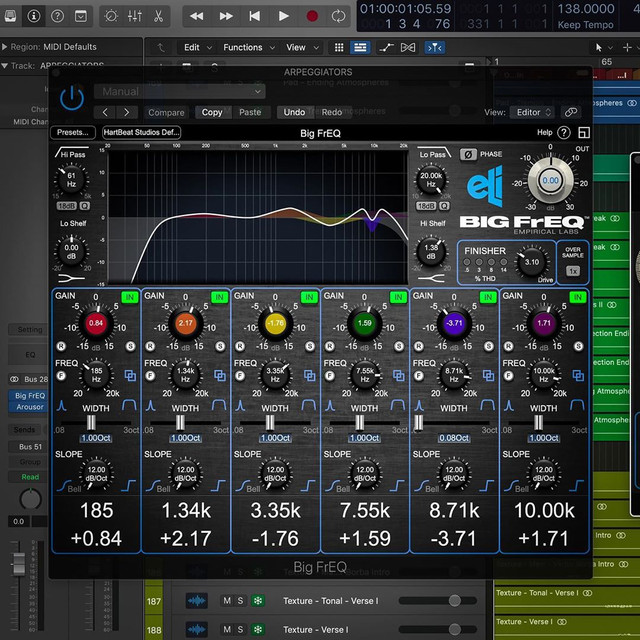Open the Inspector info icon
The width and height of the screenshot is (640, 640).
point(33,16)
